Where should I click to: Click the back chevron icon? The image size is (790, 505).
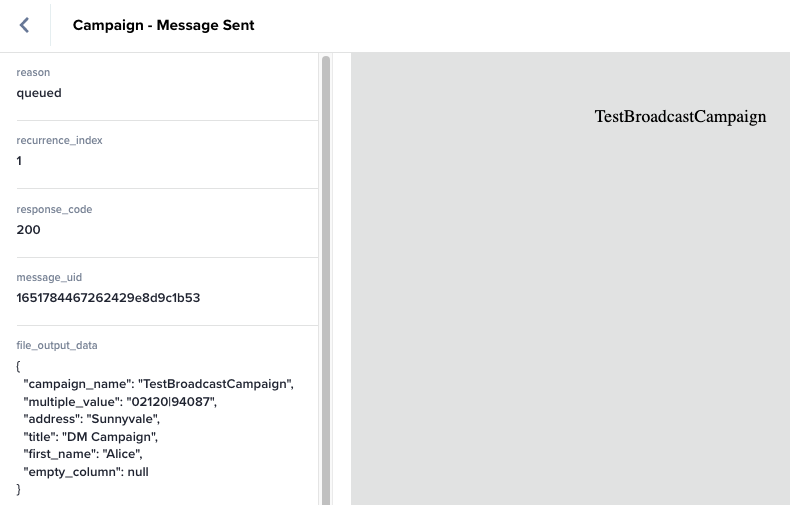(24, 25)
